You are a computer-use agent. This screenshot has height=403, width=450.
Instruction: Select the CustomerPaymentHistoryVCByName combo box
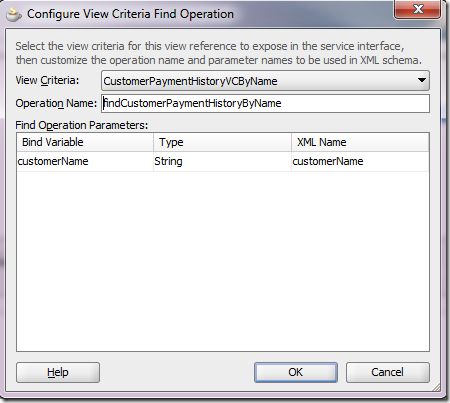point(265,81)
